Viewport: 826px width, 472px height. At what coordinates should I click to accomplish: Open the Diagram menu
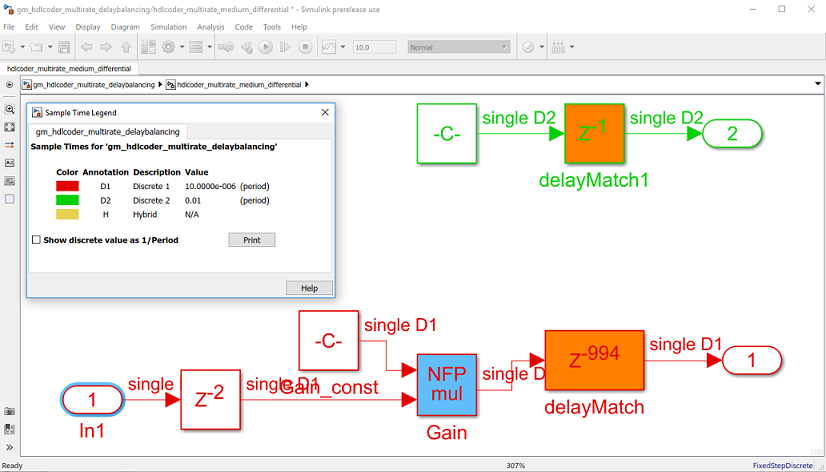[125, 27]
